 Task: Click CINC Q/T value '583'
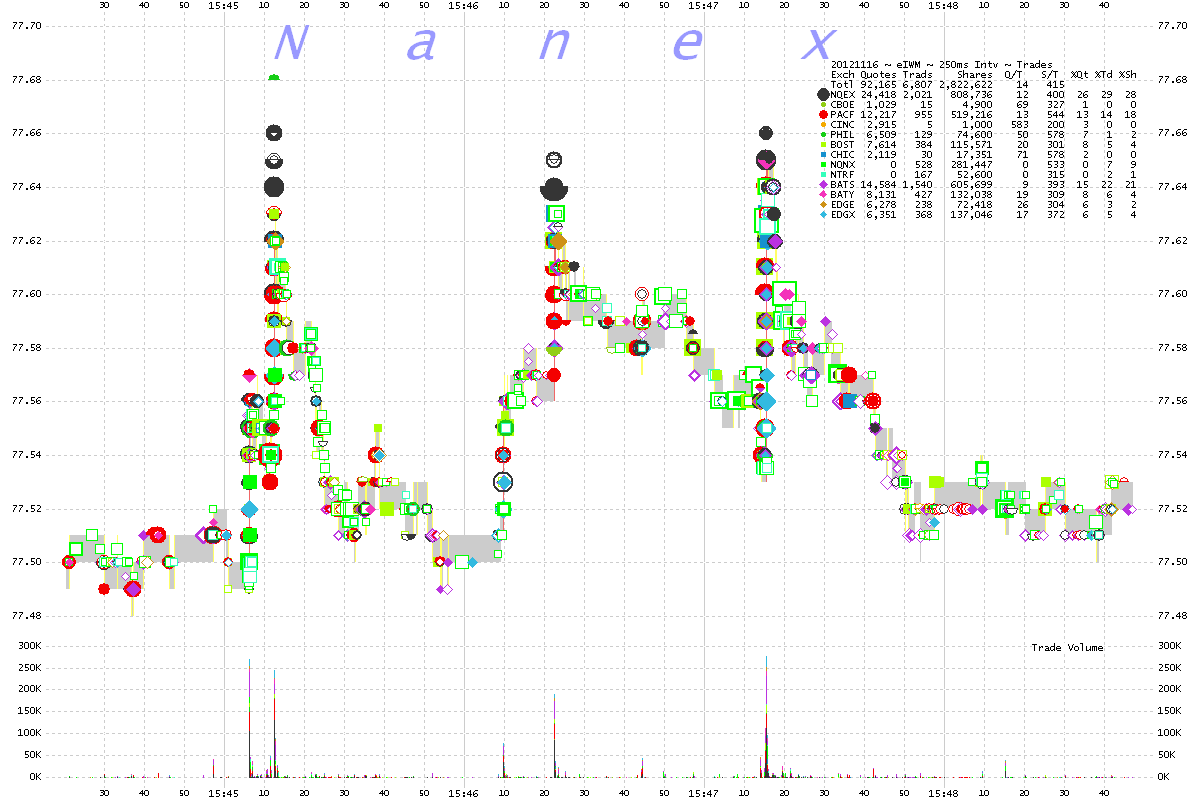pos(1019,124)
